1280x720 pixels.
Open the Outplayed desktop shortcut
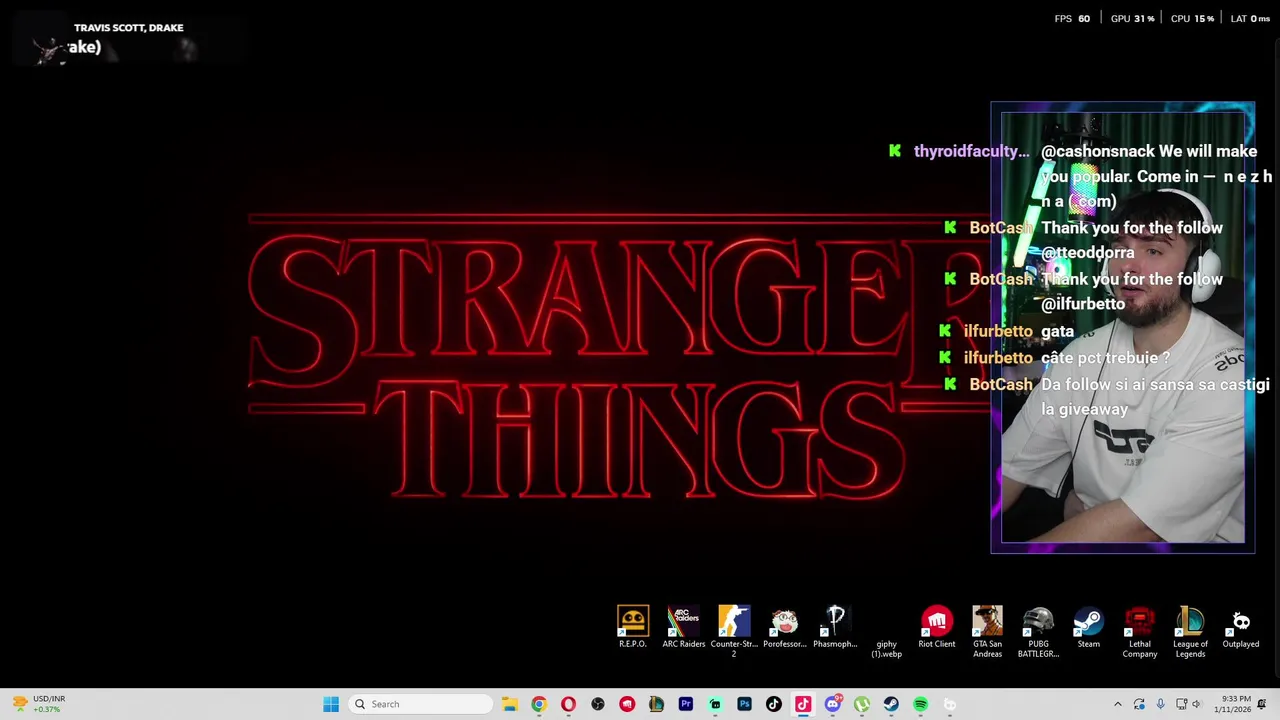(1241, 628)
